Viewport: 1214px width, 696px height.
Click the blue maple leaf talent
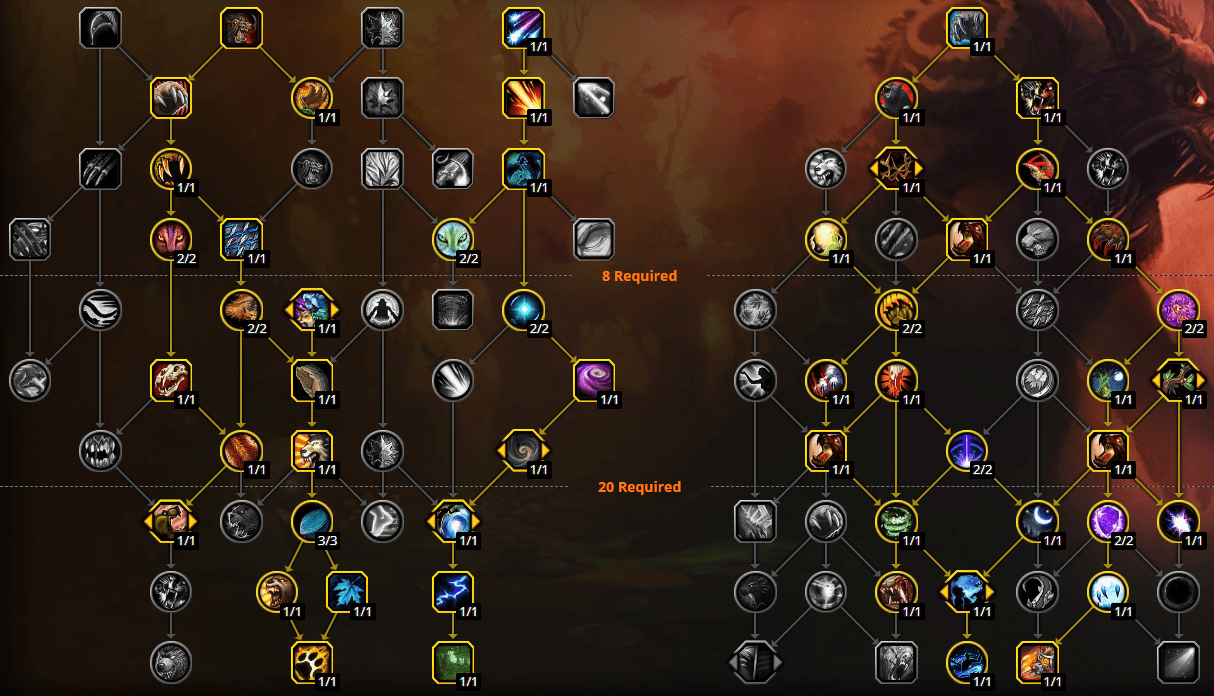coord(346,592)
